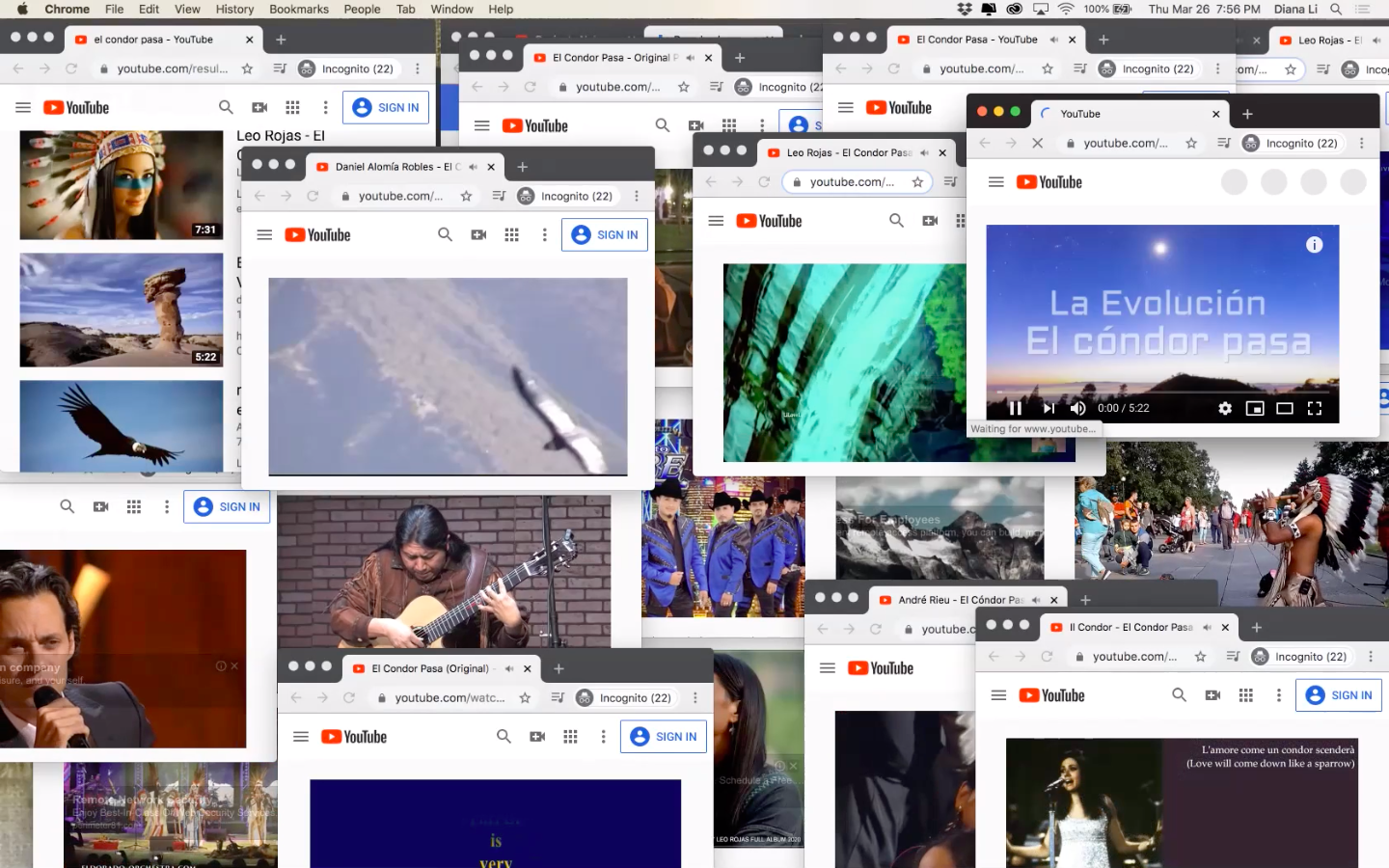
Task: Open new tab in Daniel Alomía Robles window
Action: coord(523,167)
